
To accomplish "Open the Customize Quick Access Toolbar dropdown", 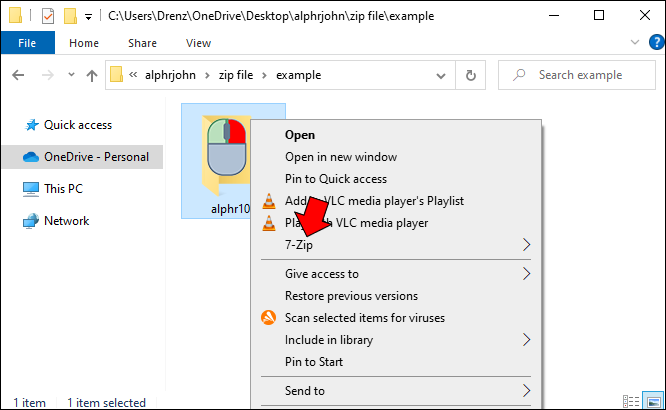I will (89, 16).
